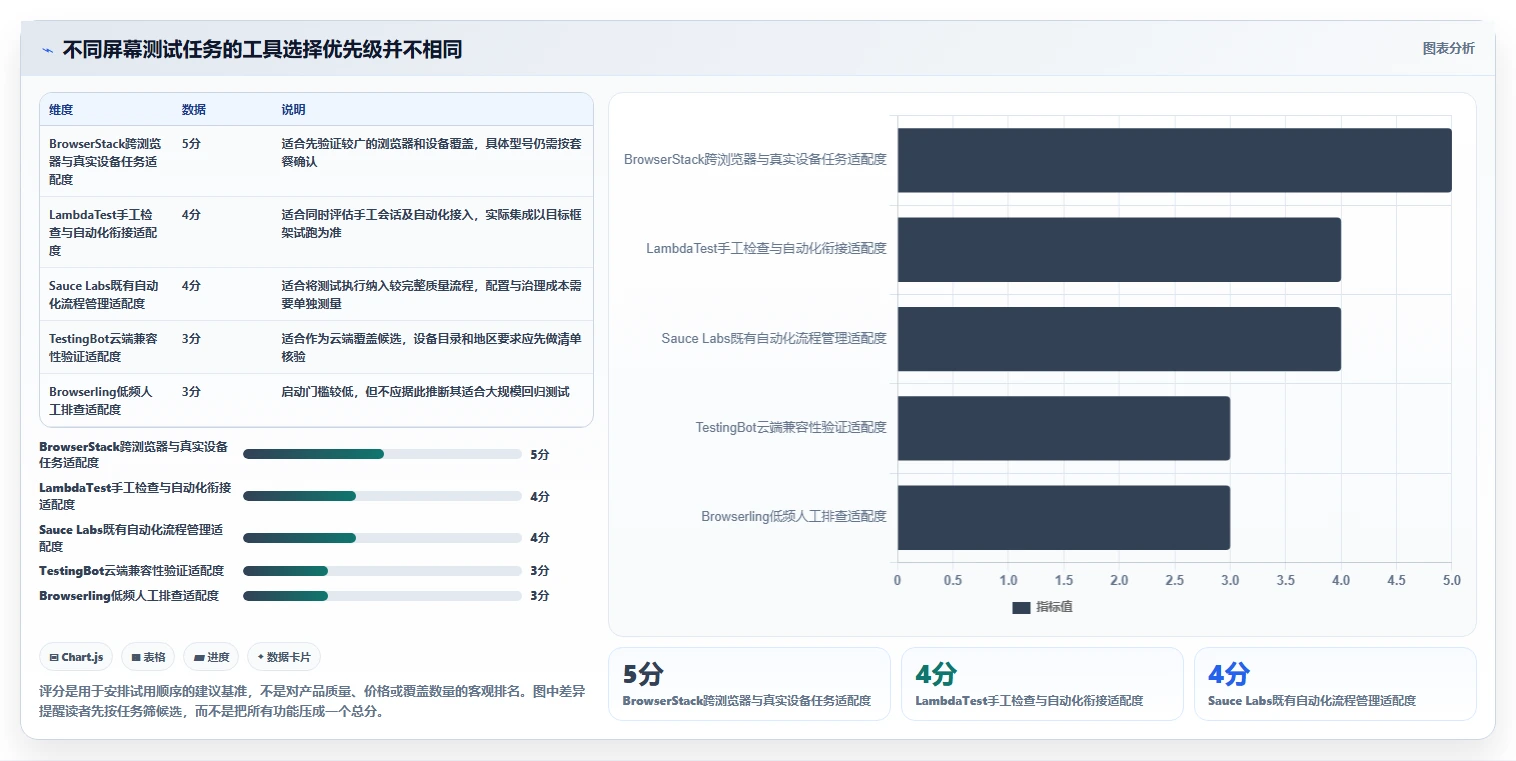Click the Sauce Labs progress bar

[x=382, y=538]
